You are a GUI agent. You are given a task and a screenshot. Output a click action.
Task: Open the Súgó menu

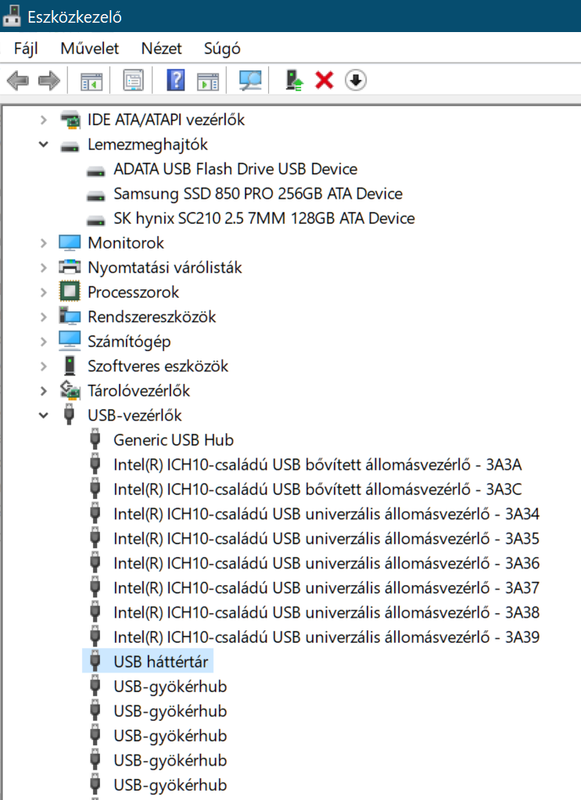point(222,49)
